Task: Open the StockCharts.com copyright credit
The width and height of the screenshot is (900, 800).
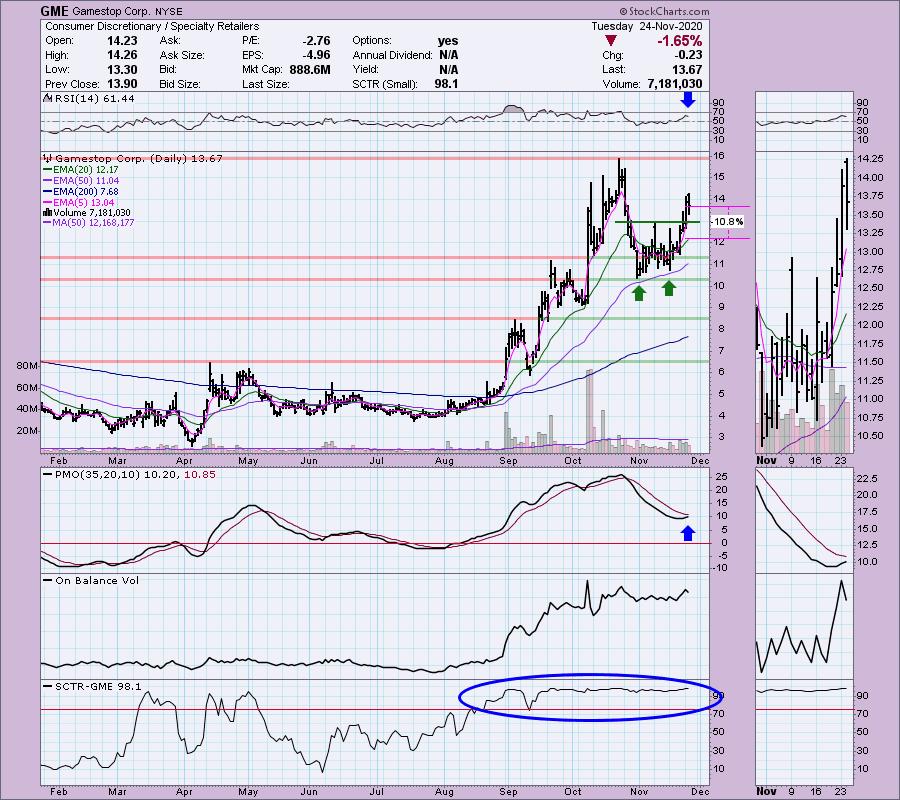Action: (x=664, y=11)
